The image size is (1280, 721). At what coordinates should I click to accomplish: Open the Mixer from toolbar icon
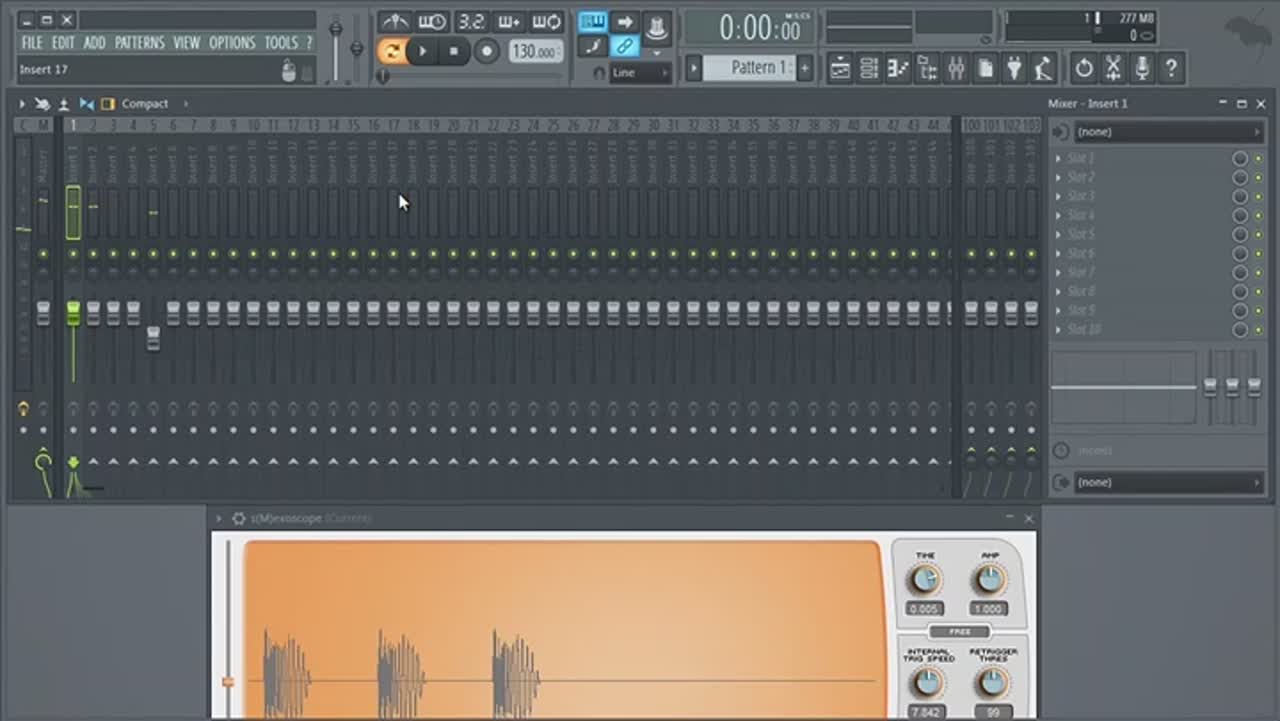[956, 68]
